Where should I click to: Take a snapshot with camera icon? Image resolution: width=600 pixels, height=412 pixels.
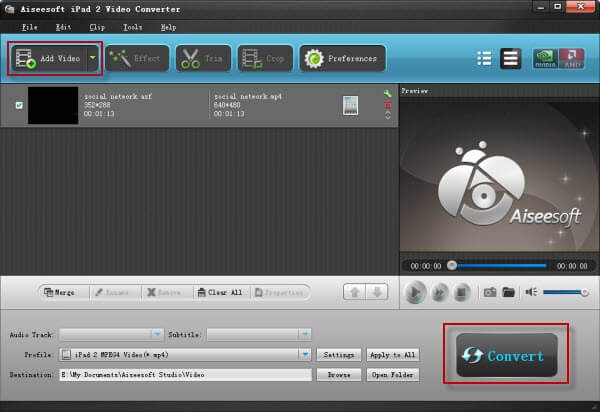[x=490, y=293]
